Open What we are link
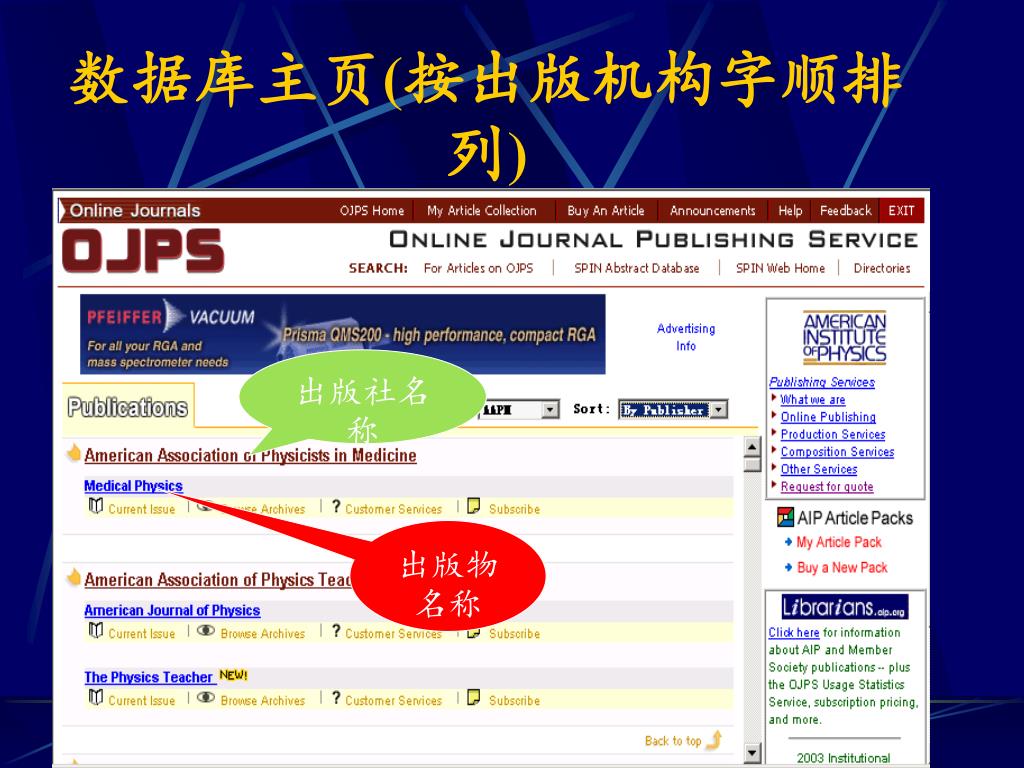The height and width of the screenshot is (768, 1024). (x=813, y=400)
